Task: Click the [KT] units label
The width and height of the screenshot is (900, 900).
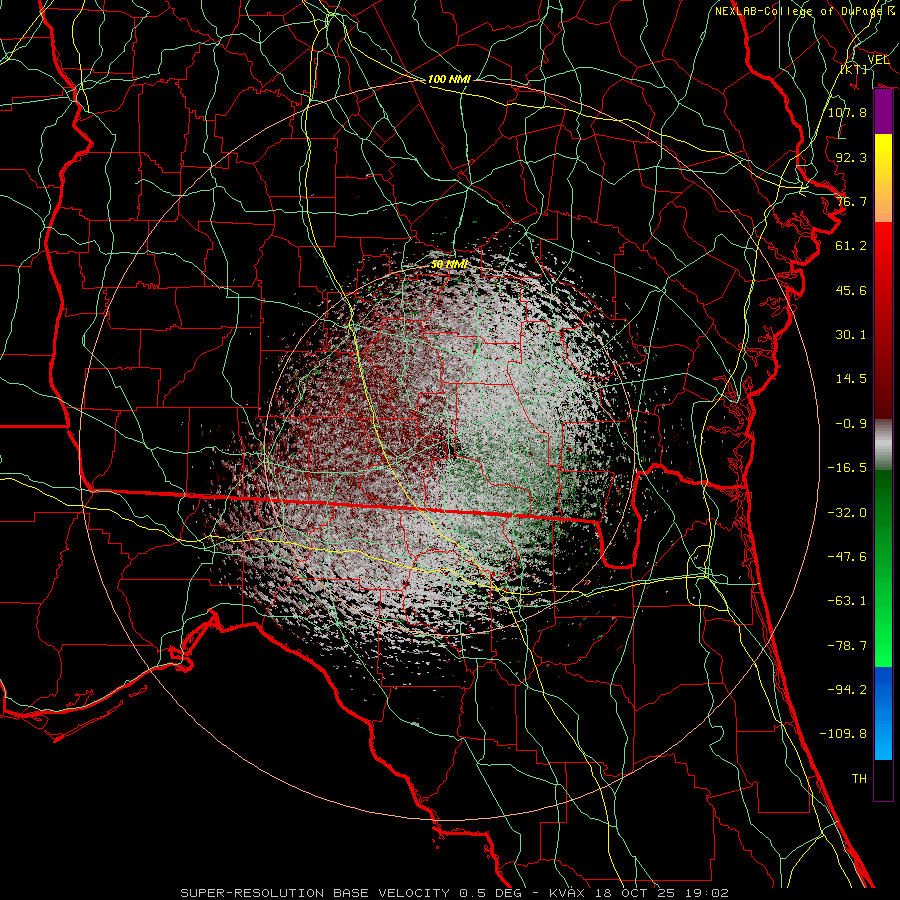Action: pyautogui.click(x=854, y=69)
